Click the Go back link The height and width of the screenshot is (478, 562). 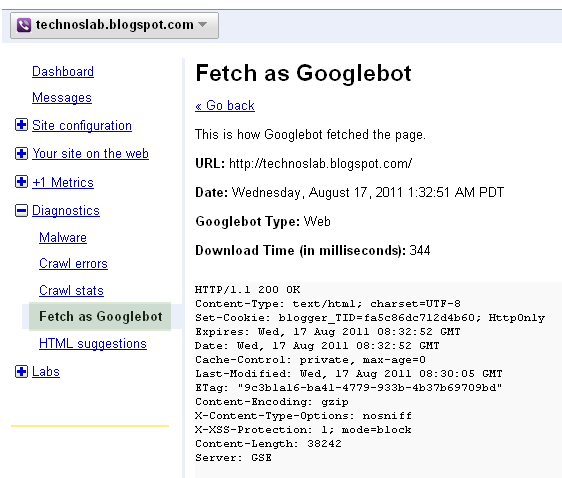[225, 105]
